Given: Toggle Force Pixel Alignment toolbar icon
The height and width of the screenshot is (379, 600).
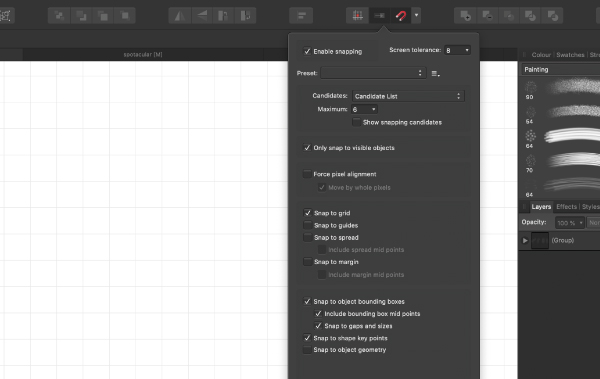Looking at the screenshot, I should pyautogui.click(x=357, y=16).
